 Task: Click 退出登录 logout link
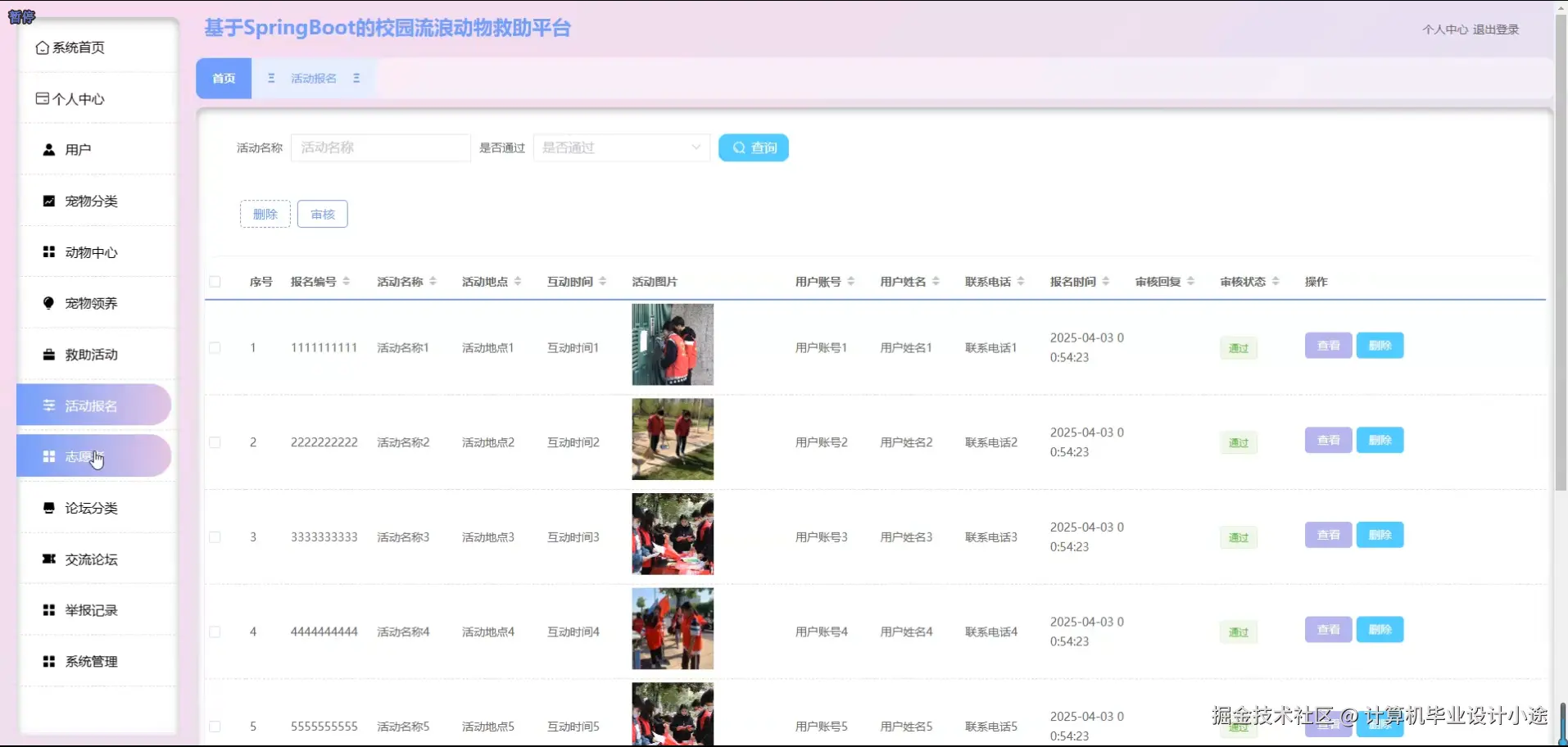(x=1496, y=29)
